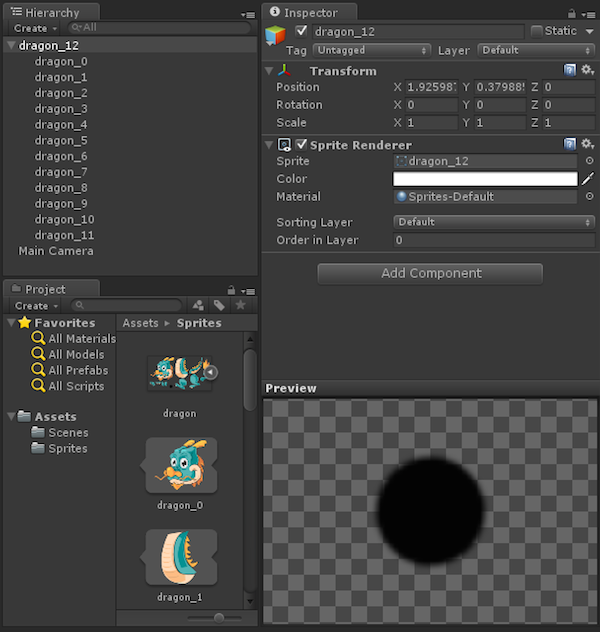Click the Color eyedropper icon

(588, 179)
